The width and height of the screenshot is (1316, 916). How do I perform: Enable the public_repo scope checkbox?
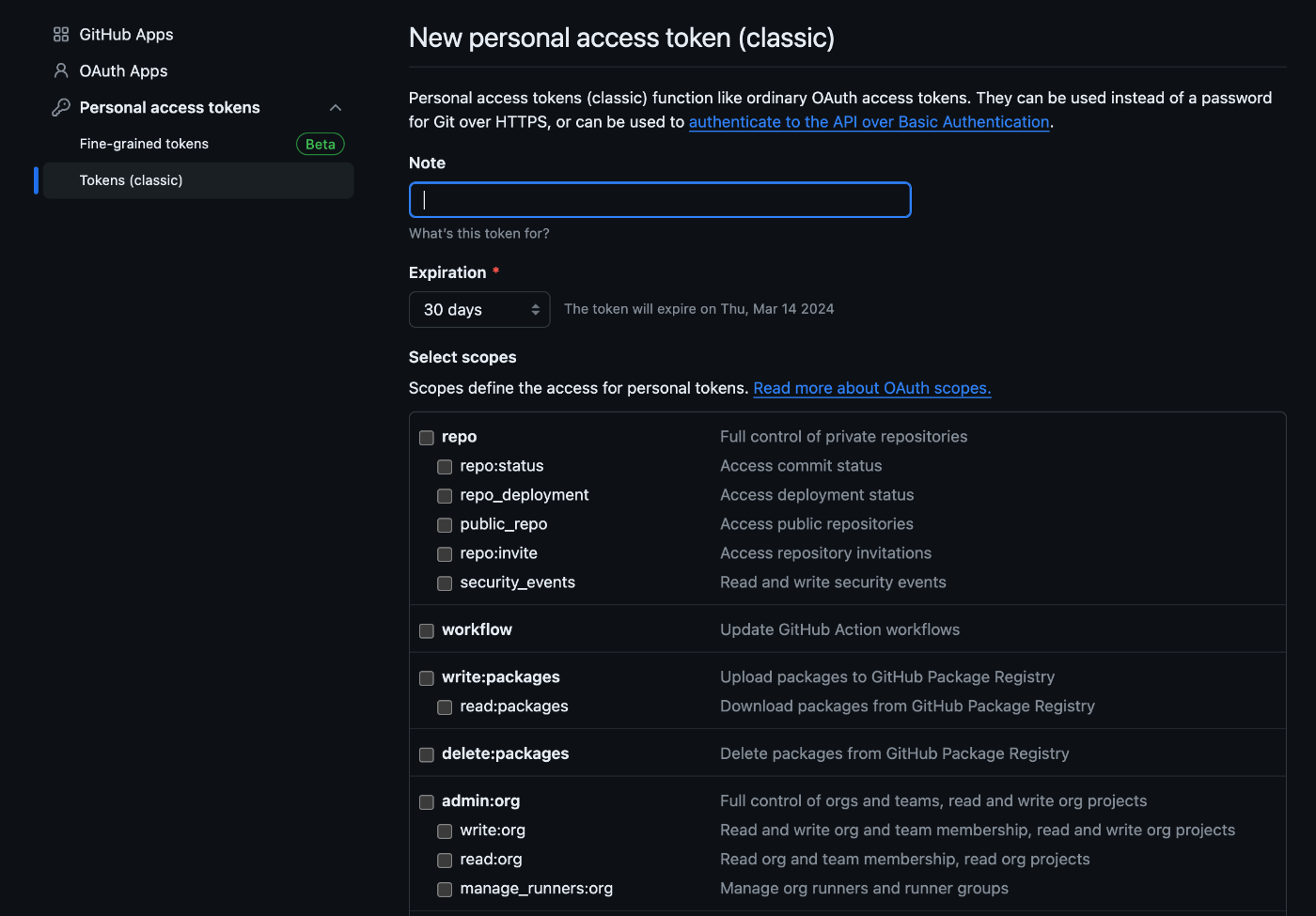tap(445, 525)
